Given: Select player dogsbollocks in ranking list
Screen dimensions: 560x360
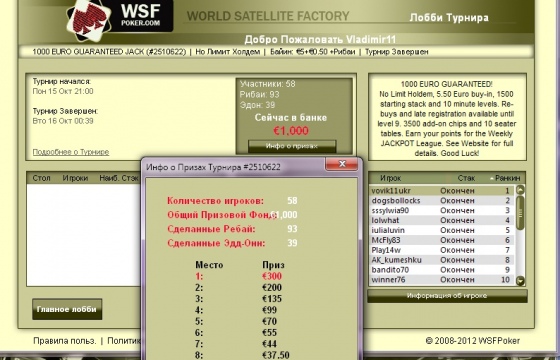Looking at the screenshot, I should point(441,201).
